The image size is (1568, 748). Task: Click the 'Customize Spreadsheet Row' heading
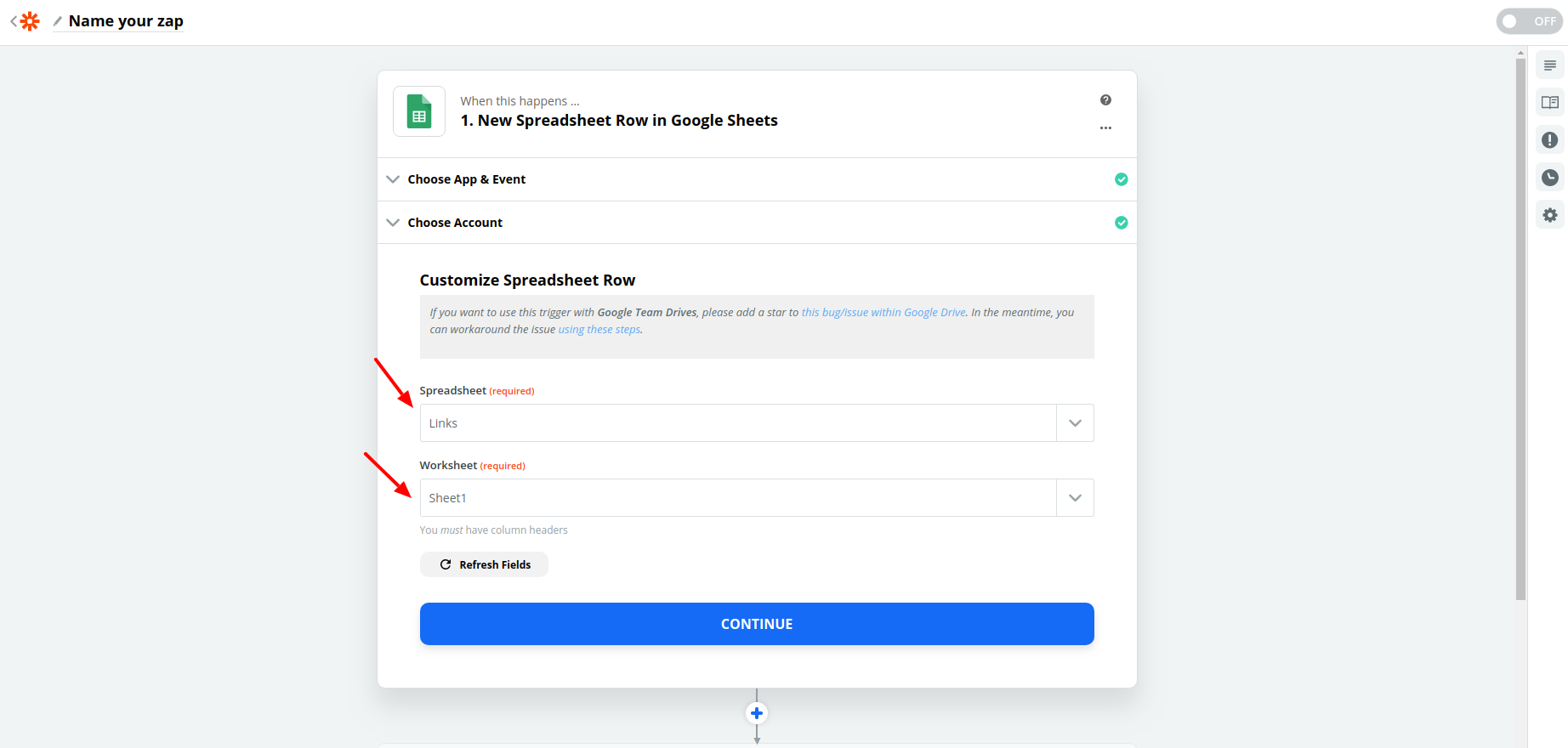coord(527,280)
